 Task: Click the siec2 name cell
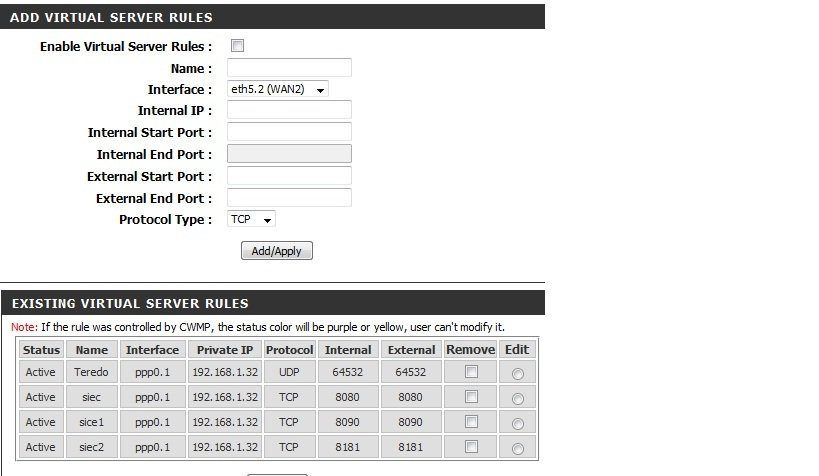(x=91, y=447)
